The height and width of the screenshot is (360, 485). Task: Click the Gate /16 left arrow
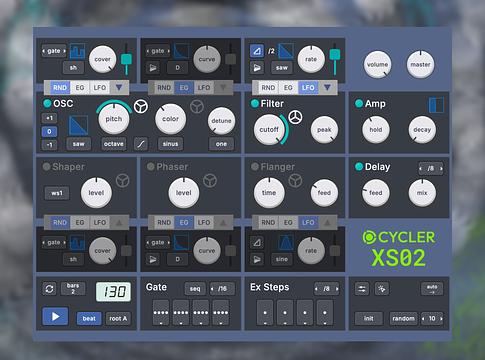click(212, 289)
